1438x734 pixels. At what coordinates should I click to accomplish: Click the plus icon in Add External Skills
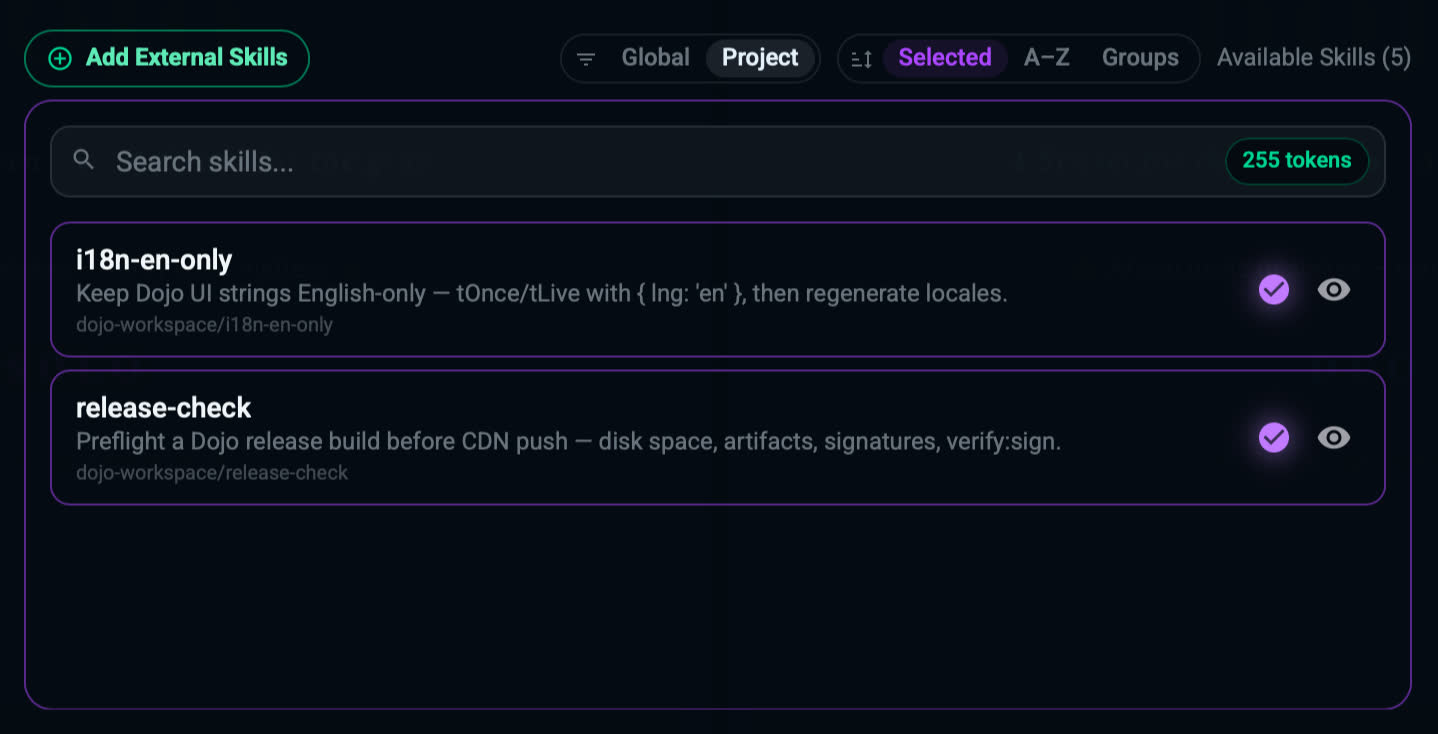pyautogui.click(x=60, y=58)
